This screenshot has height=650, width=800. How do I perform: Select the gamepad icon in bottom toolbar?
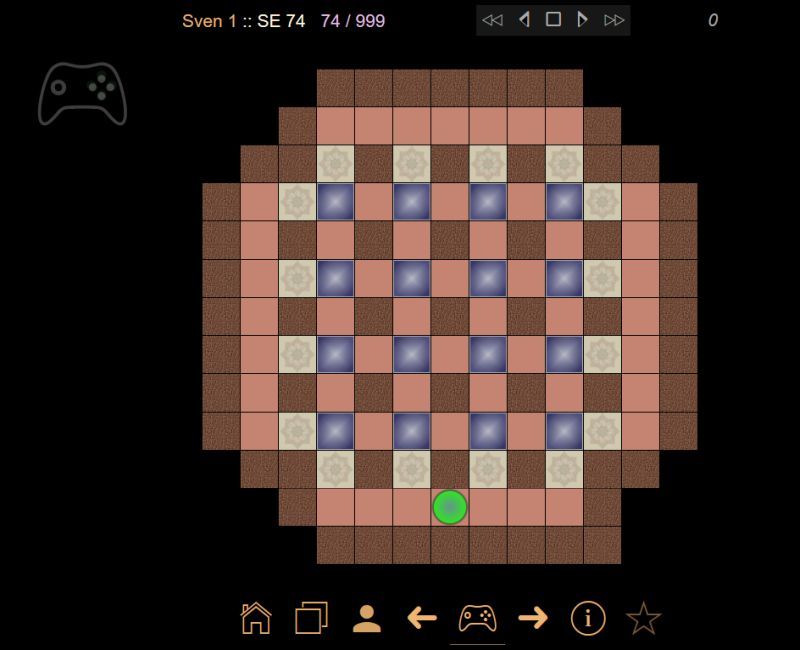point(477,618)
